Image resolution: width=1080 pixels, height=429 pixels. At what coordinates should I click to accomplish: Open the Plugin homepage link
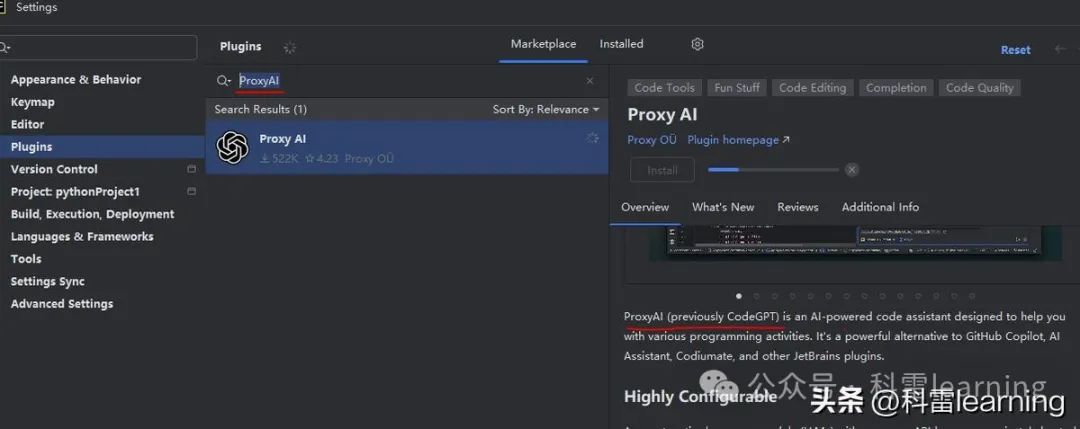738,140
